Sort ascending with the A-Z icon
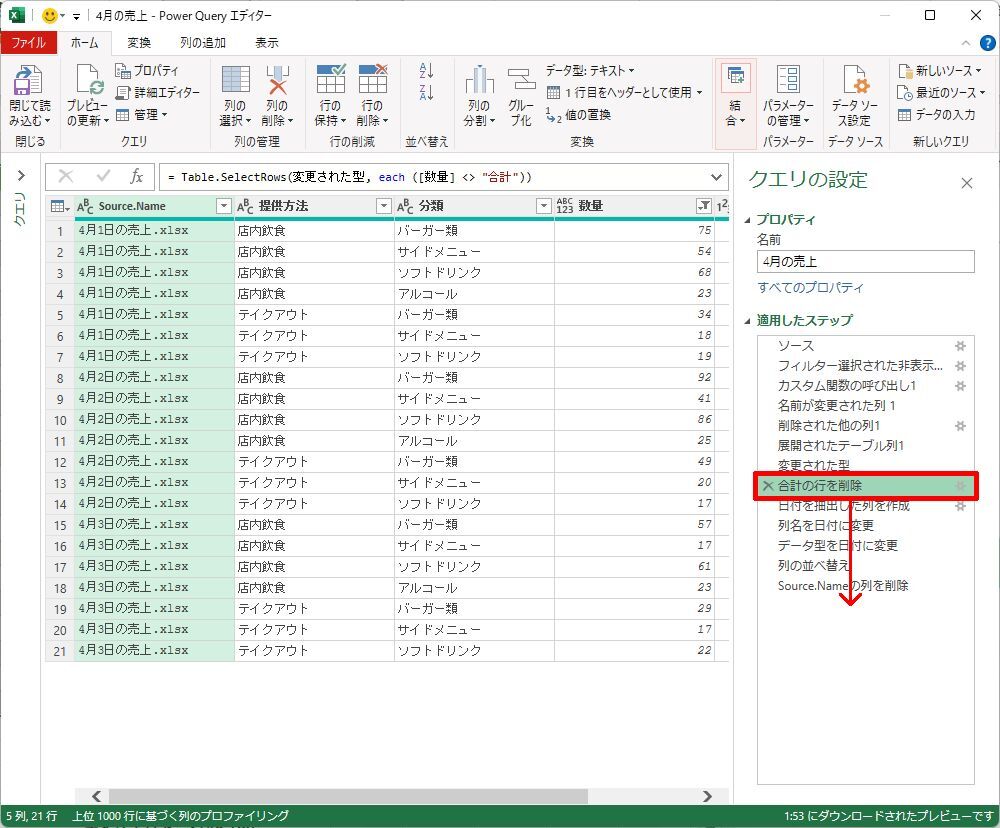The width and height of the screenshot is (1000, 828). (x=427, y=71)
